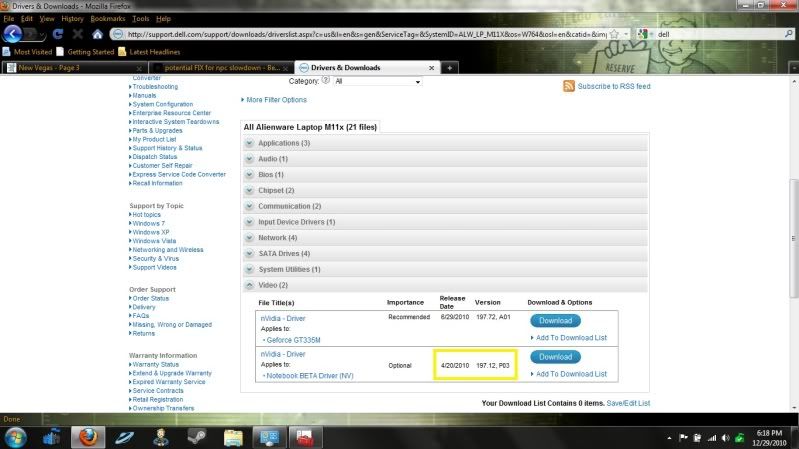Open the red toolbox taskbar icon

305,437
